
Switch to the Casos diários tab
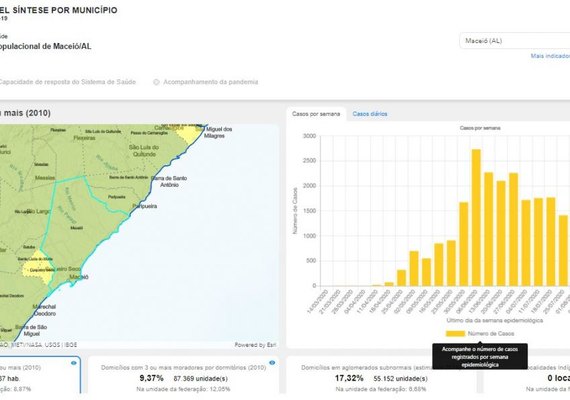(x=370, y=114)
